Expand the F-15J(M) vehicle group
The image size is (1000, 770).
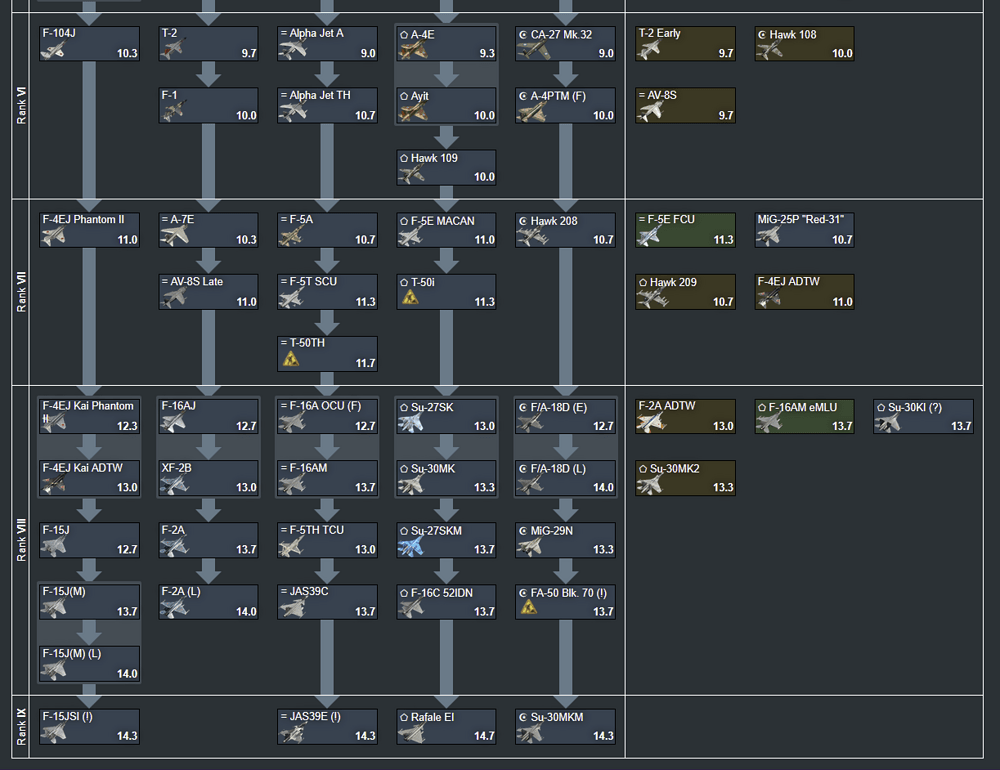[89, 602]
